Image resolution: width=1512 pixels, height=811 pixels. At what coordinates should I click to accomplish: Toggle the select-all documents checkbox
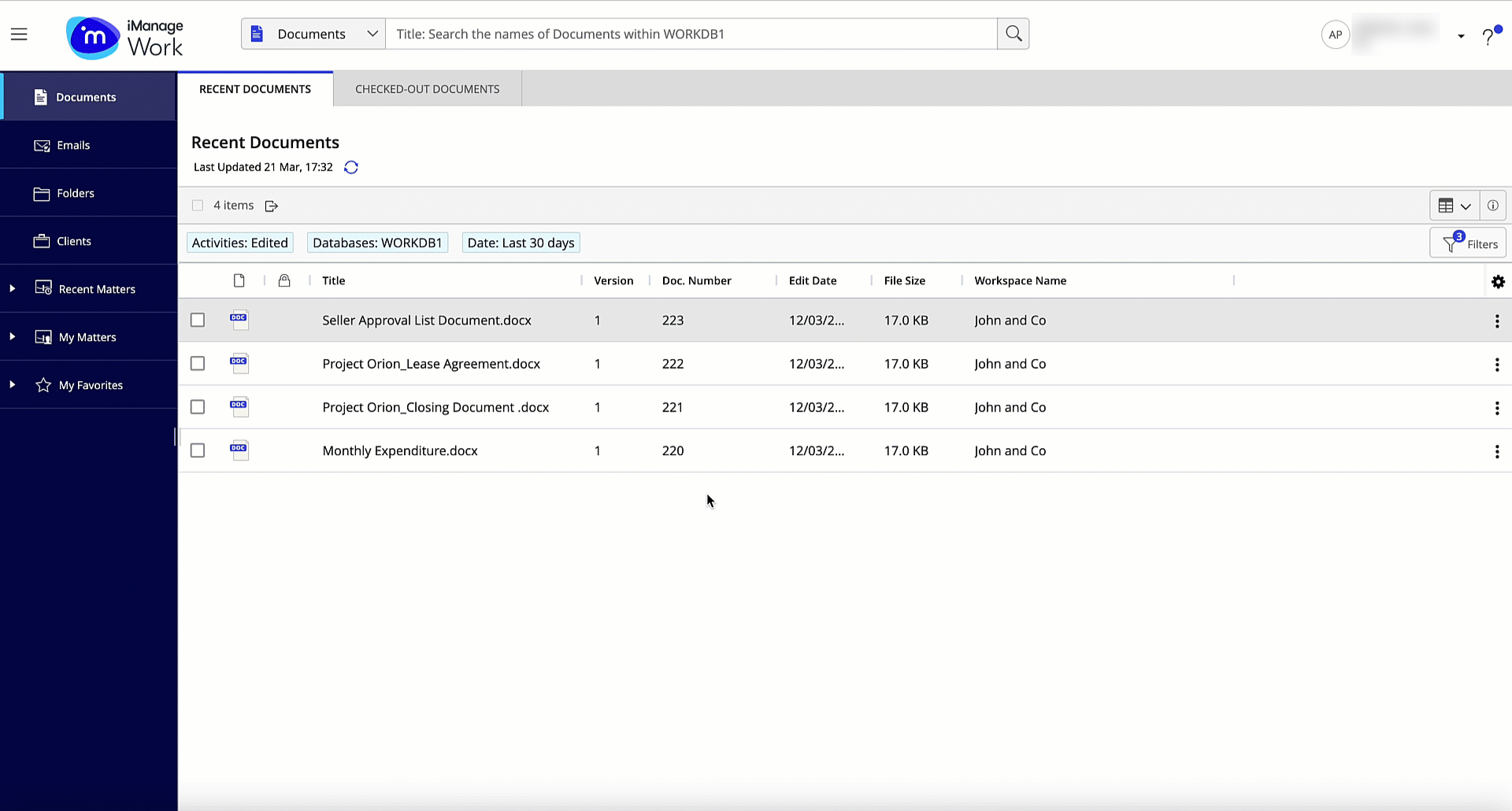pyautogui.click(x=198, y=205)
